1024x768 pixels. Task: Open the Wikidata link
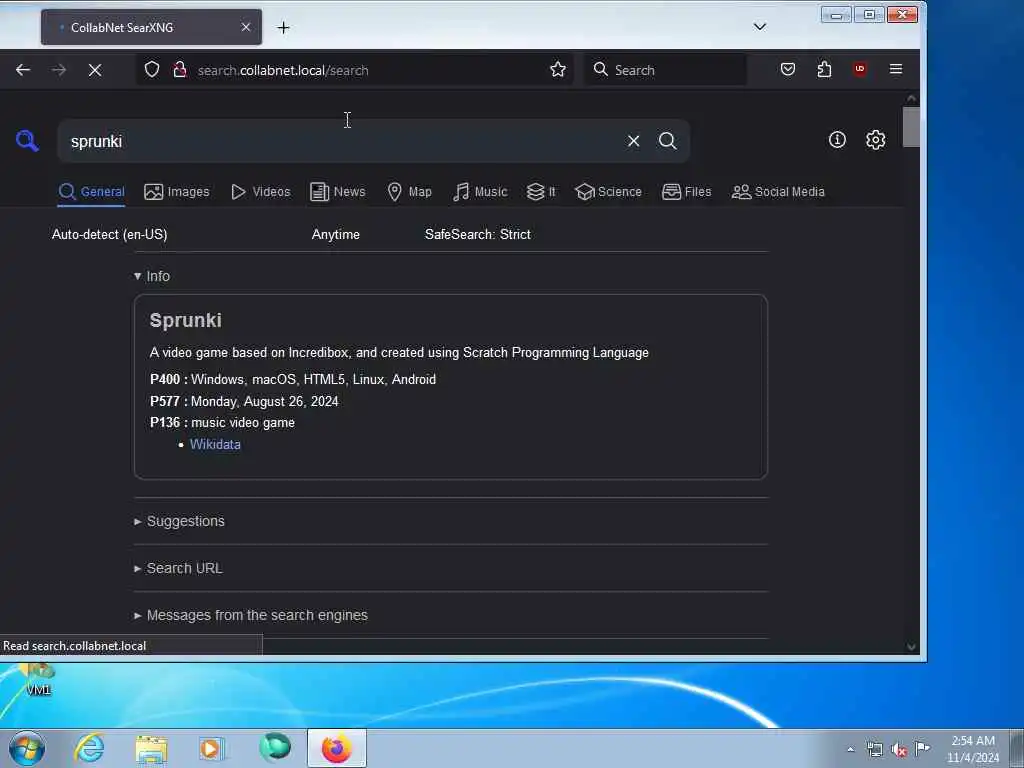point(215,444)
